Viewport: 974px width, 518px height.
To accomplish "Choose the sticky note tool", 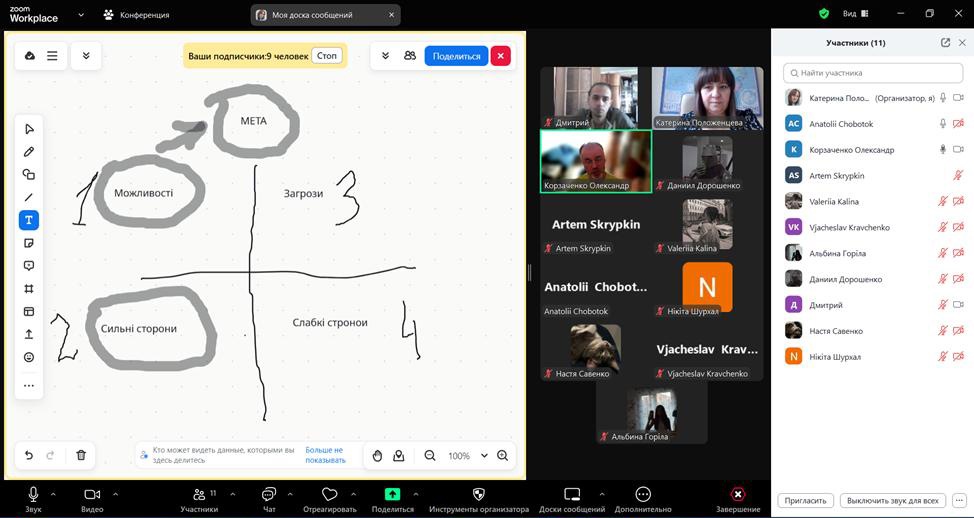I will point(29,243).
